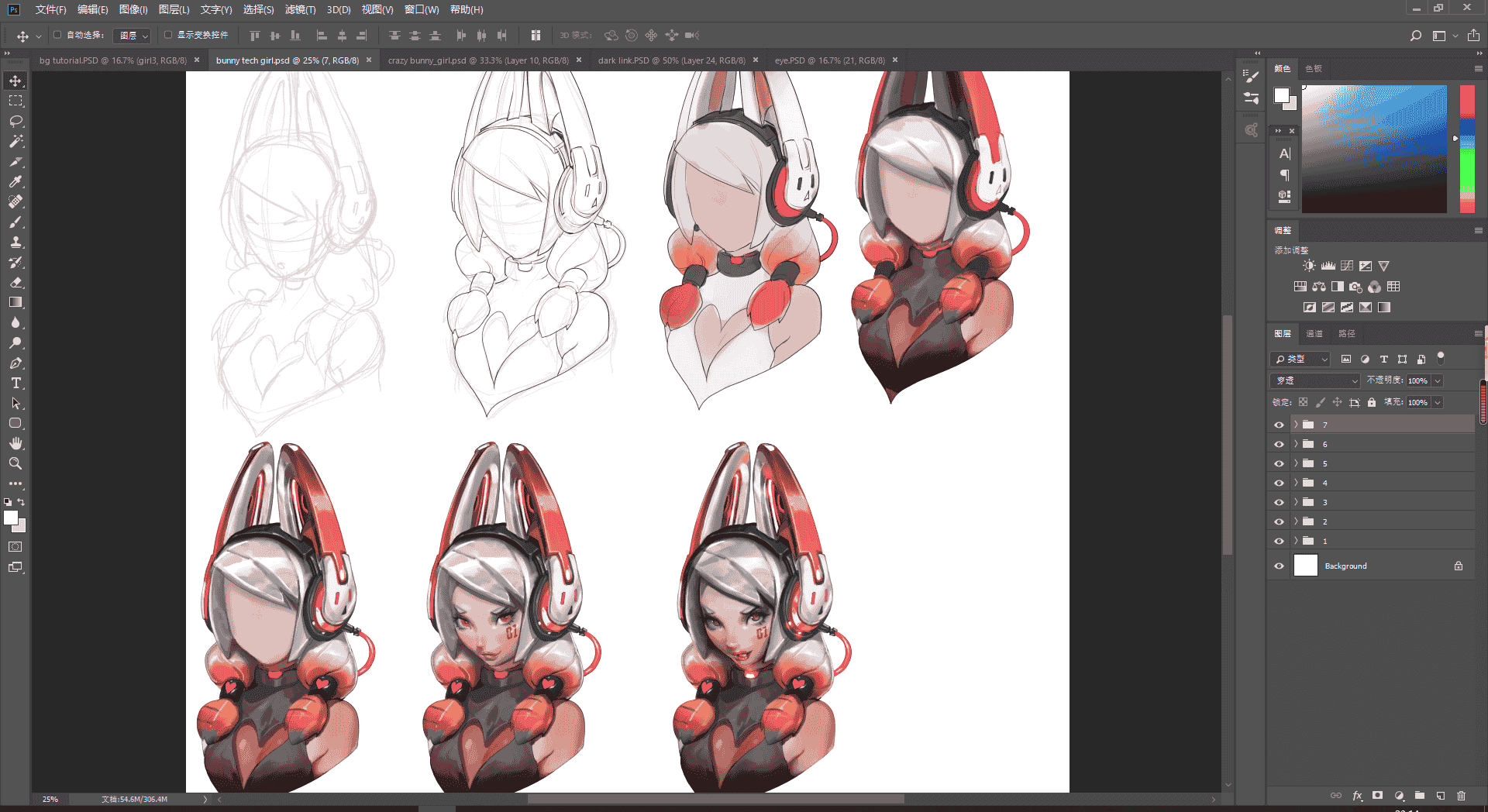1488x812 pixels.
Task: Select the Brush tool
Action: click(15, 222)
